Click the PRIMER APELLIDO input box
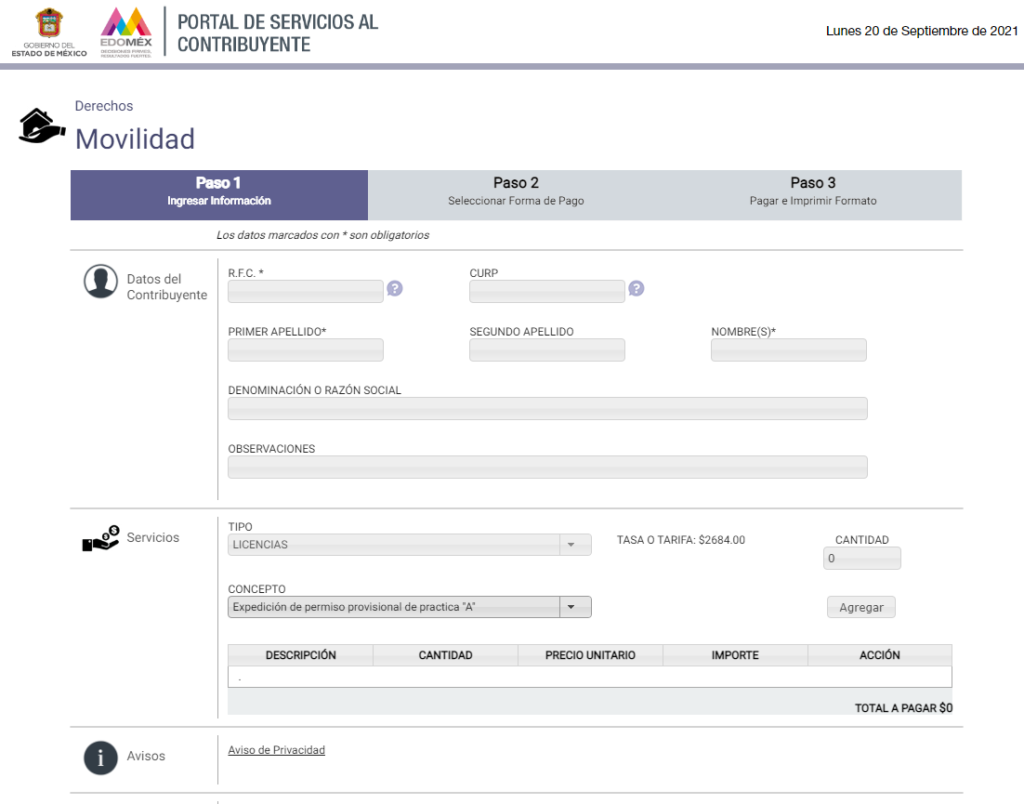The height and width of the screenshot is (804, 1024). point(306,350)
